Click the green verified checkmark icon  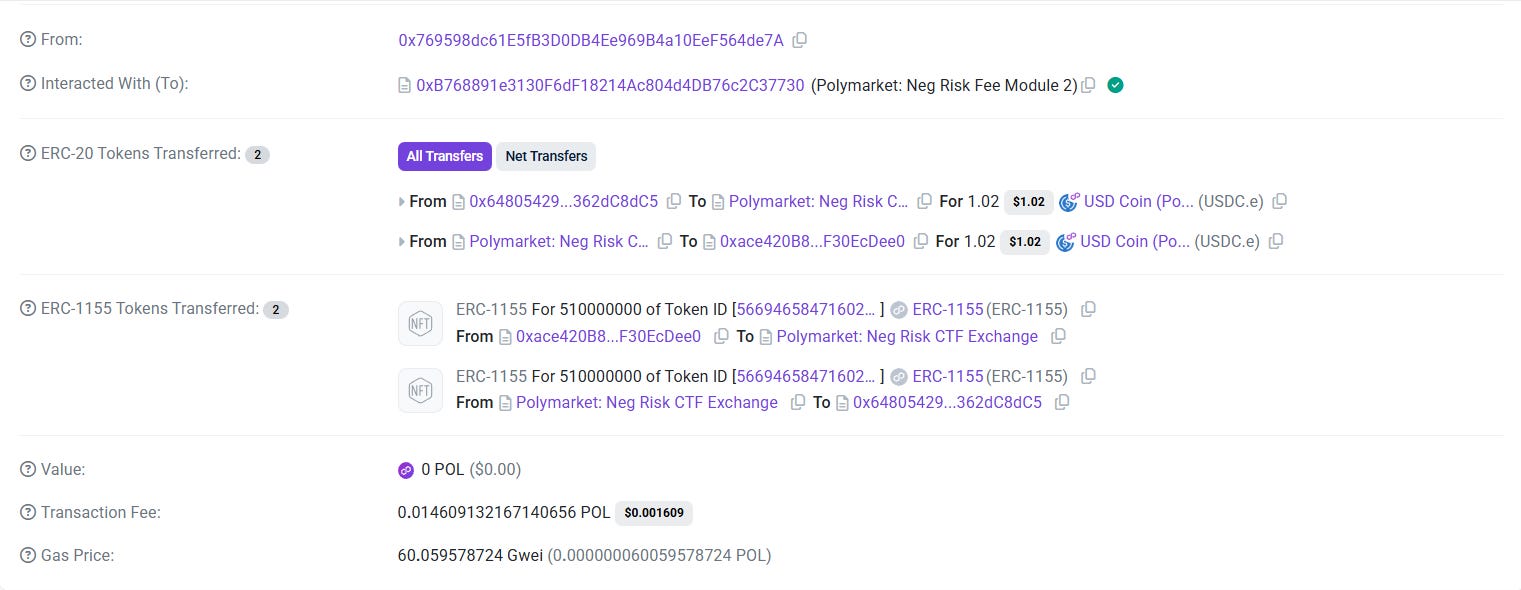pos(1116,85)
